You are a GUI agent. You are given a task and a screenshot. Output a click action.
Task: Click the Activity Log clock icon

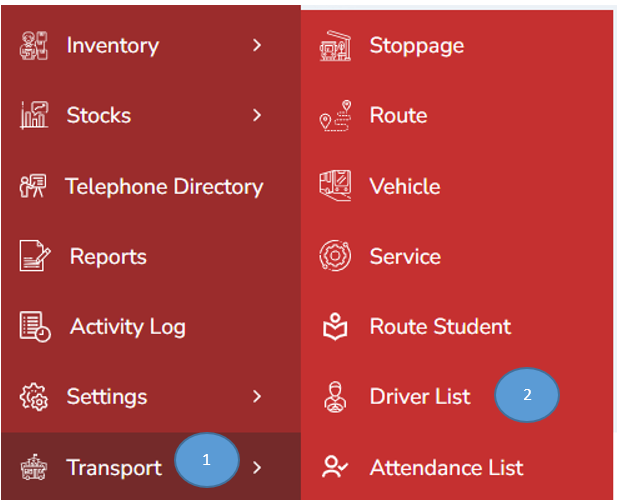[x=35, y=326]
